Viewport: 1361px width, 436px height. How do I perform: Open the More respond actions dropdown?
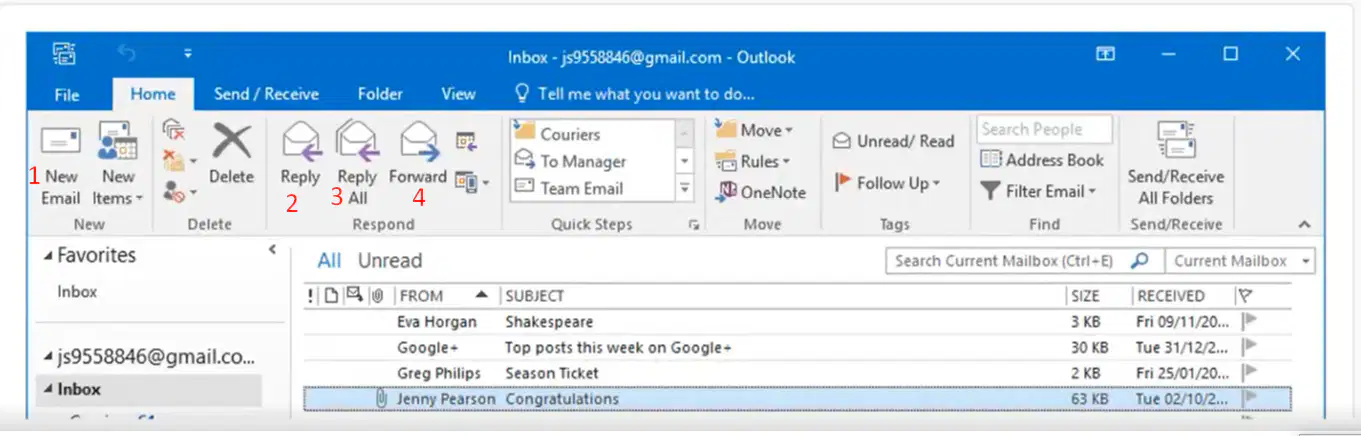click(472, 182)
